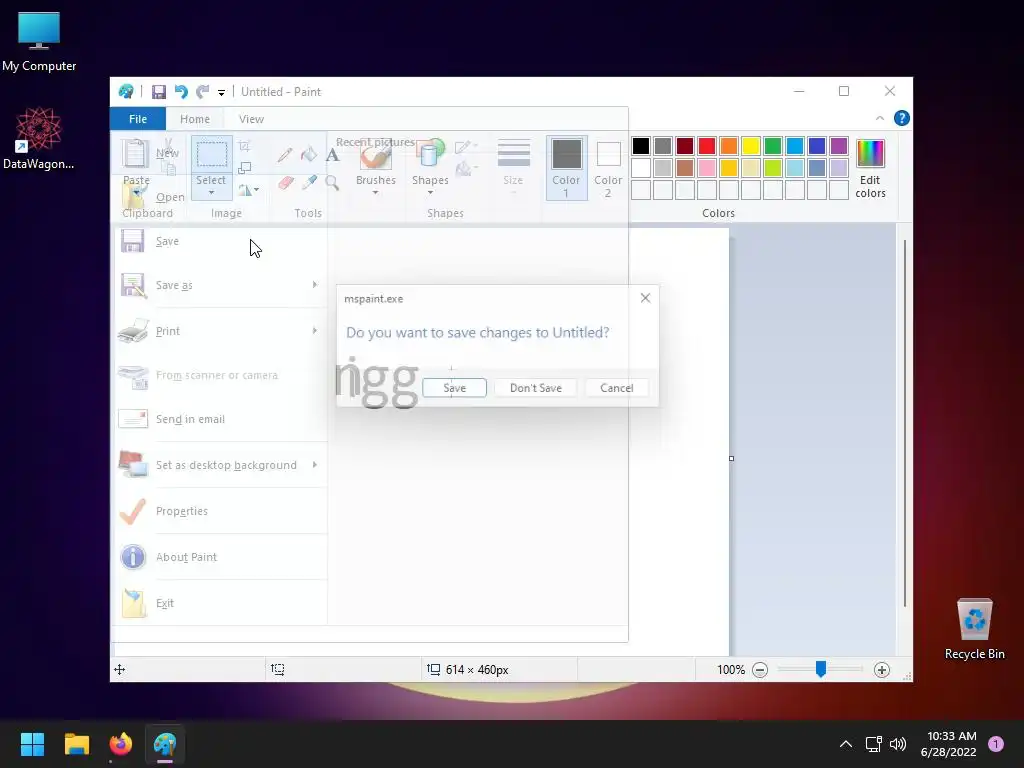Click the zoom slider thumb

(x=820, y=669)
